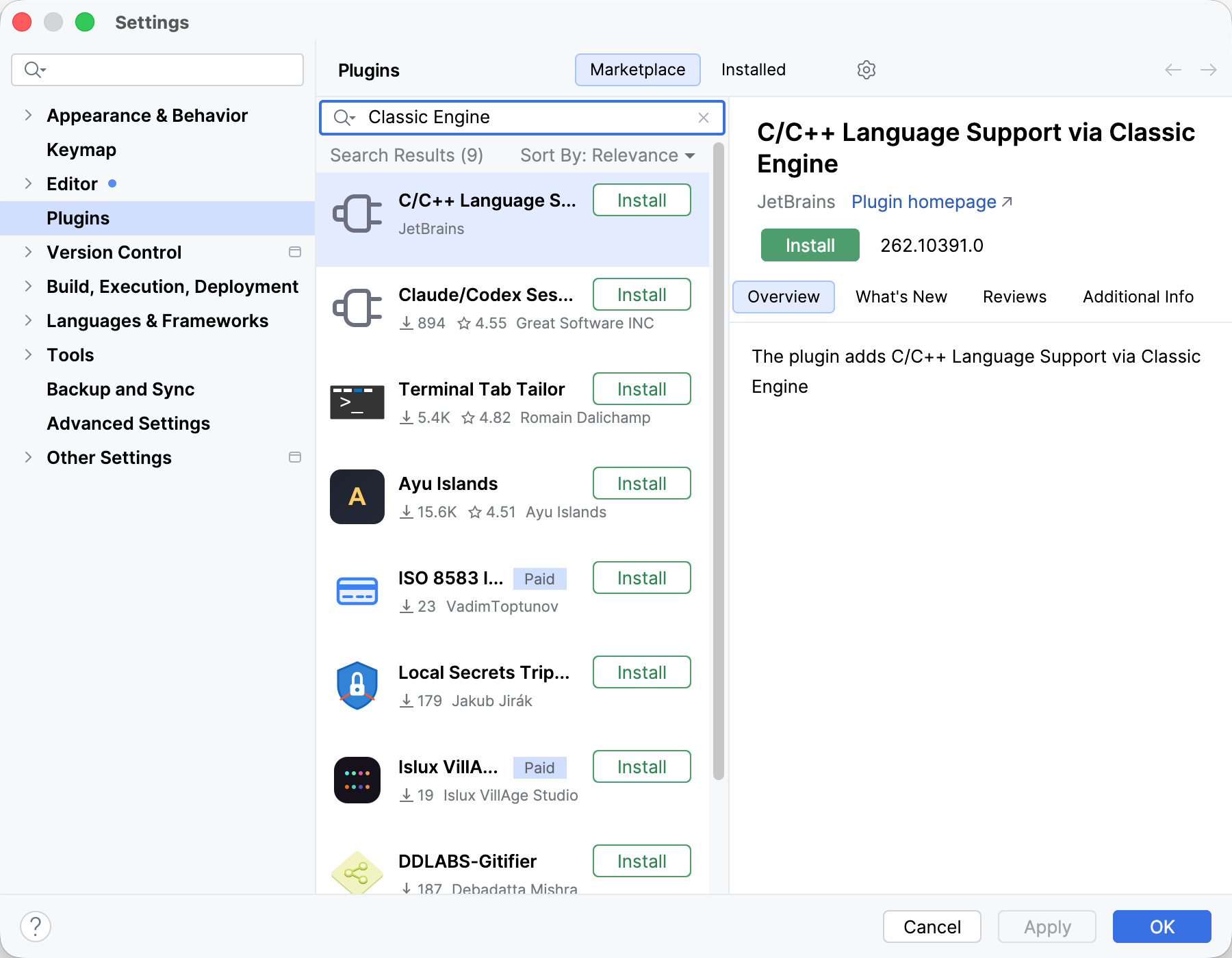Image resolution: width=1232 pixels, height=958 pixels.
Task: Open Sort By Relevance dropdown
Action: point(607,156)
